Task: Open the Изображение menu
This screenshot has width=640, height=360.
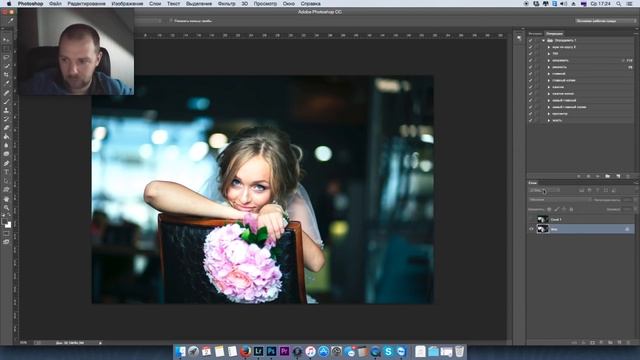Action: [127, 3]
